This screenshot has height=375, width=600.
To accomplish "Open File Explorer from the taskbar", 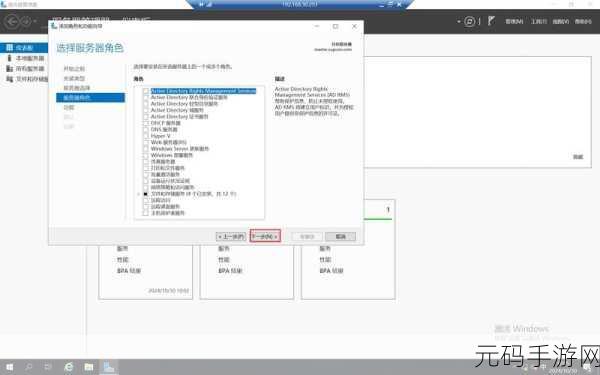I will (x=89, y=367).
